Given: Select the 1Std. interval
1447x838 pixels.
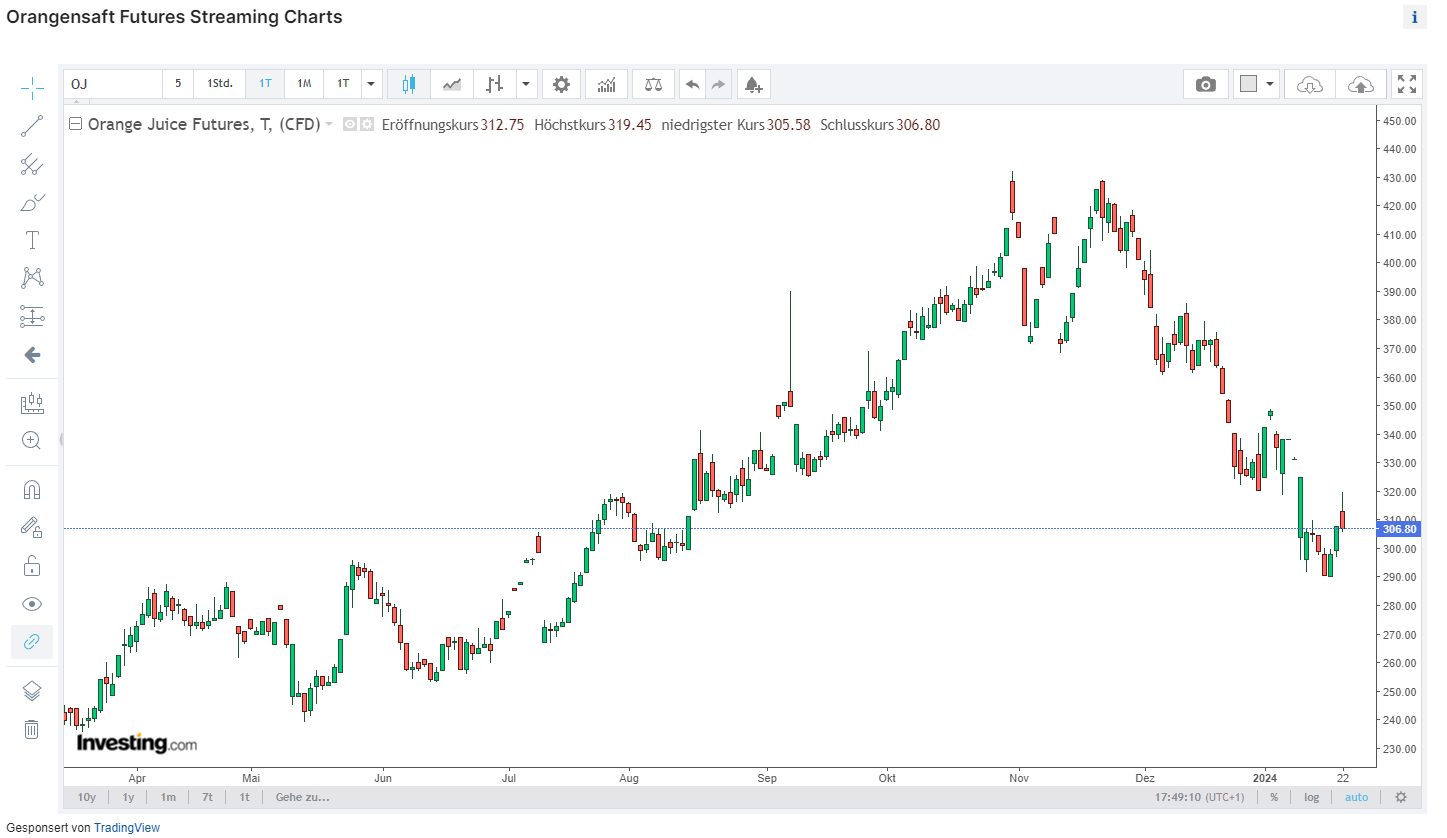Looking at the screenshot, I should coord(220,84).
